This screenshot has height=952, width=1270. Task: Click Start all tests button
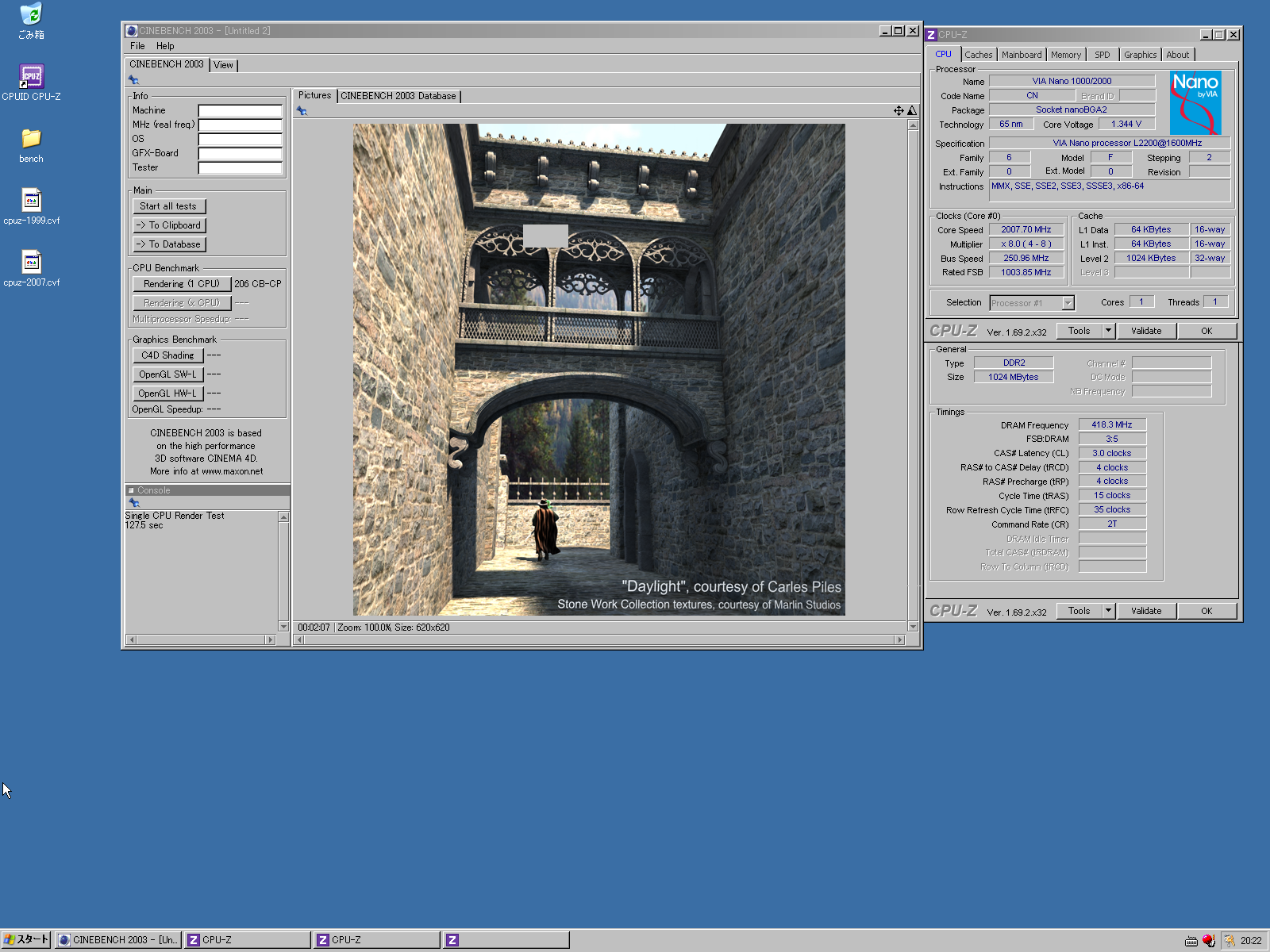[168, 206]
